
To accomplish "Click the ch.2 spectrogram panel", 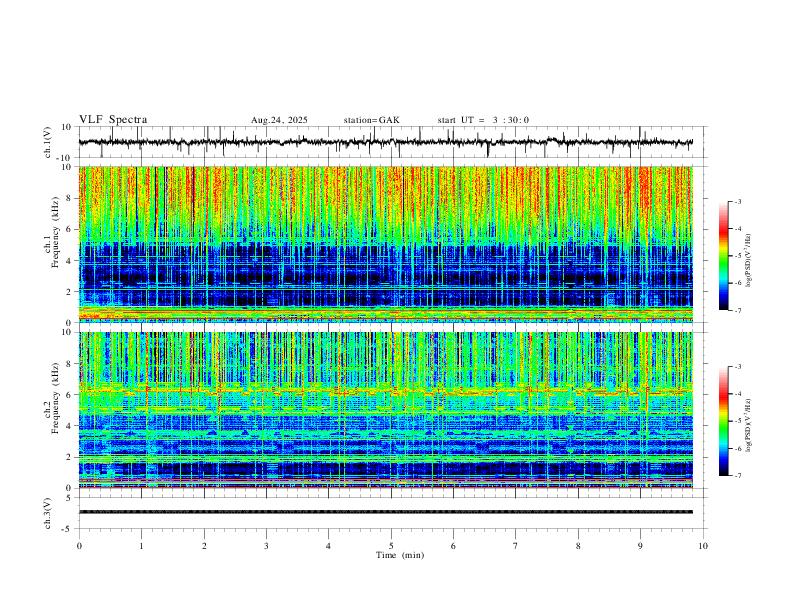I will tap(386, 410).
